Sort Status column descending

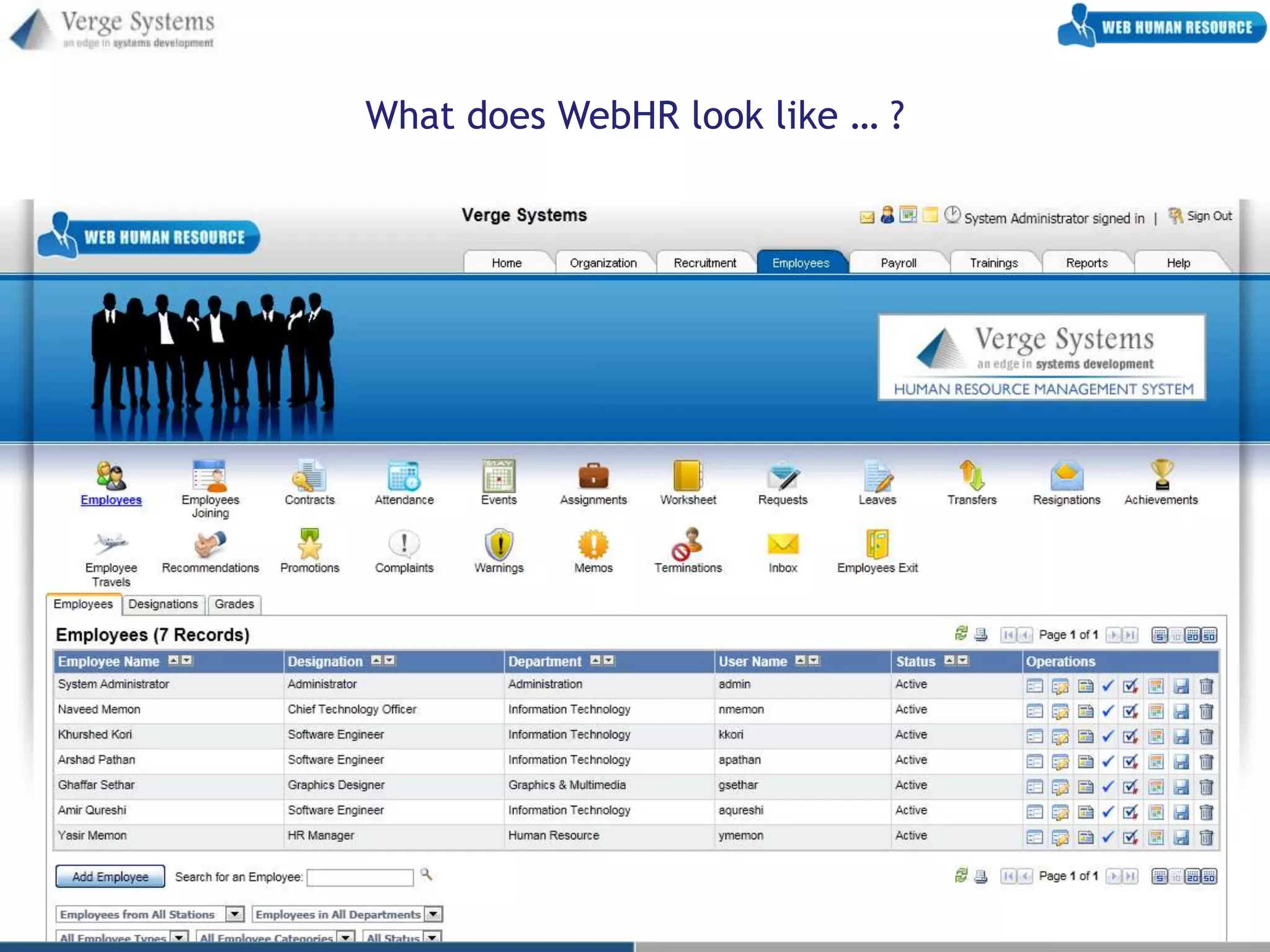click(962, 660)
